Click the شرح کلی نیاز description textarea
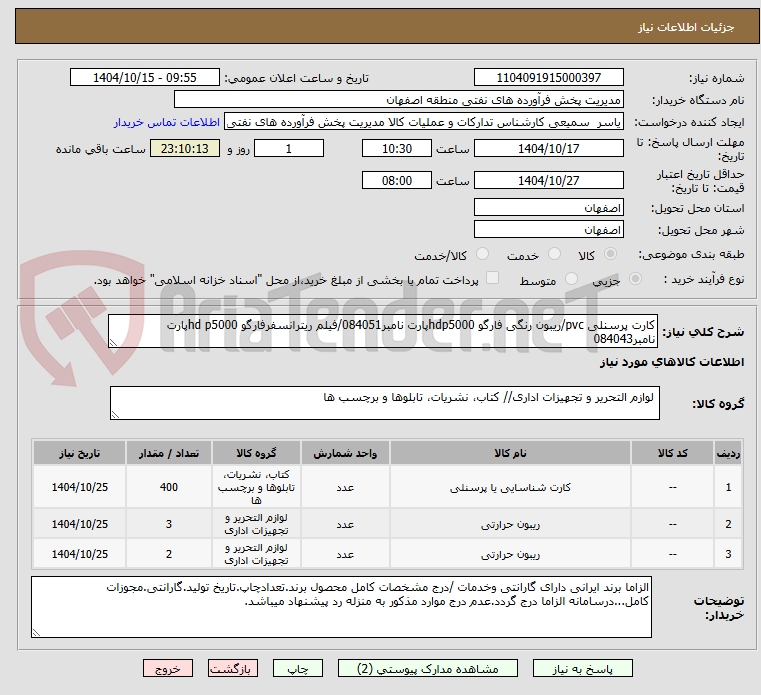 pos(383,331)
